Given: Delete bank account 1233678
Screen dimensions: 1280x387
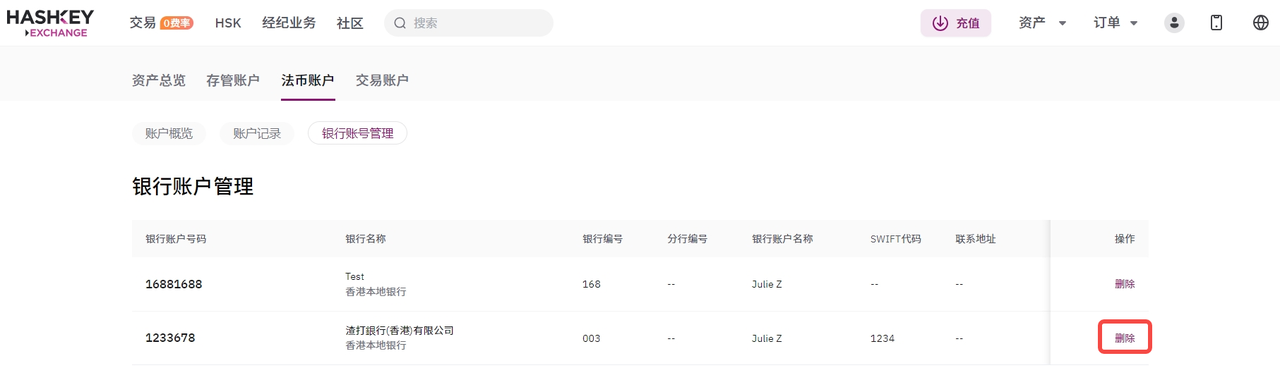Looking at the screenshot, I should point(1125,338).
